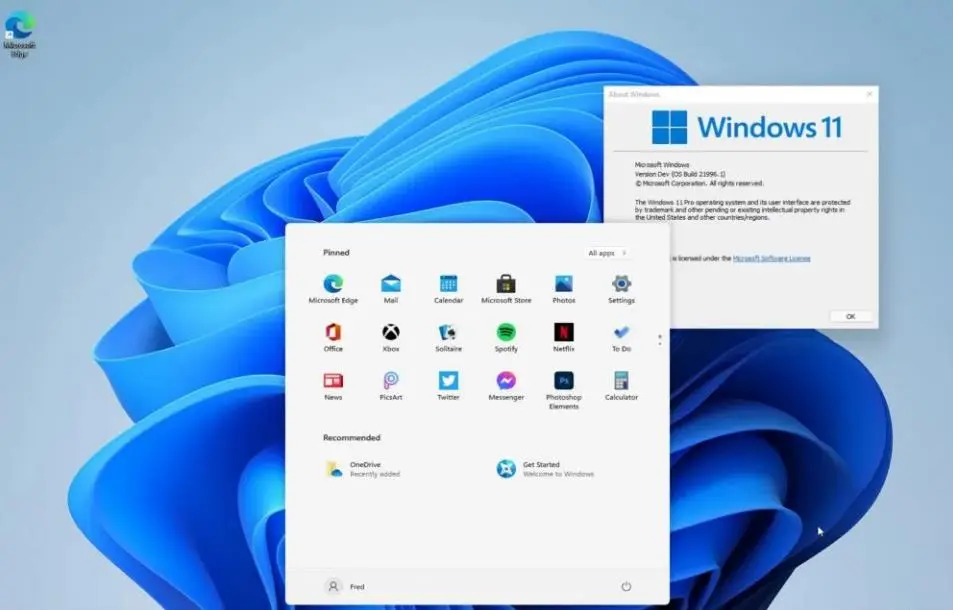Image resolution: width=953 pixels, height=610 pixels.
Task: Launch the Photos app
Action: [x=563, y=289]
